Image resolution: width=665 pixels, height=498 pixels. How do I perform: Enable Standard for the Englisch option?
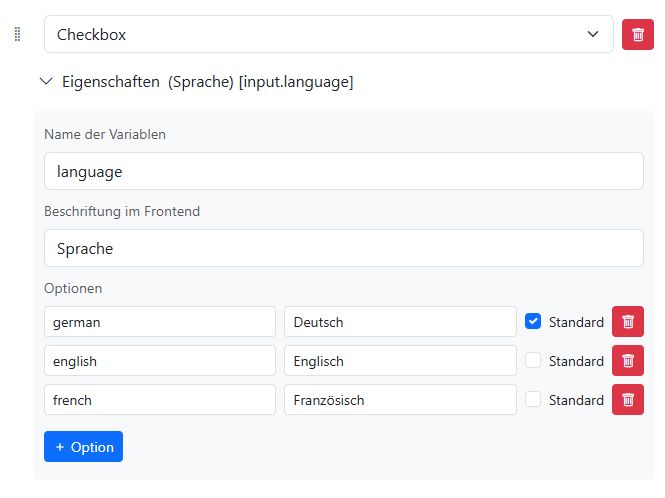point(533,361)
